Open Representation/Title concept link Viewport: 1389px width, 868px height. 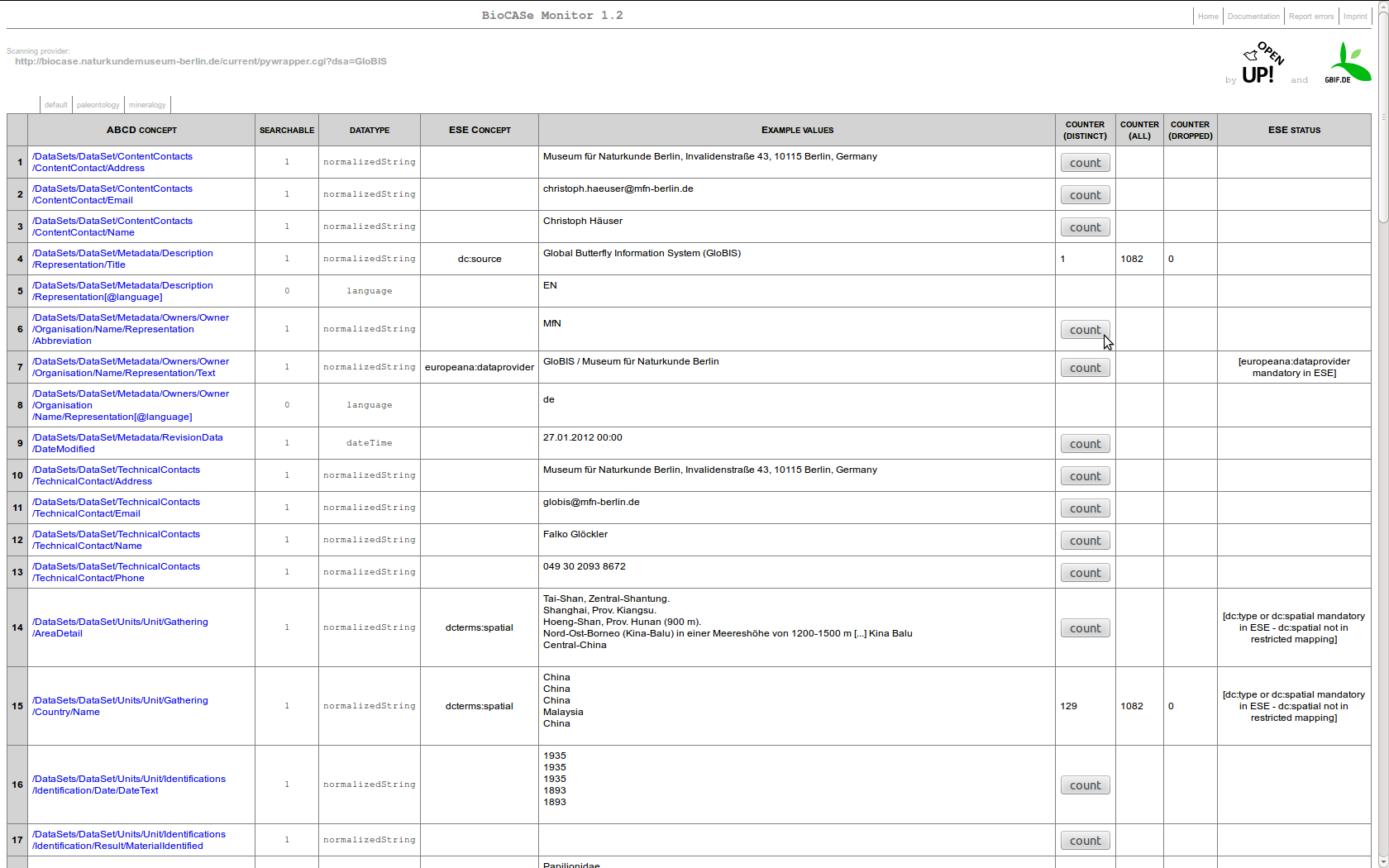122,259
